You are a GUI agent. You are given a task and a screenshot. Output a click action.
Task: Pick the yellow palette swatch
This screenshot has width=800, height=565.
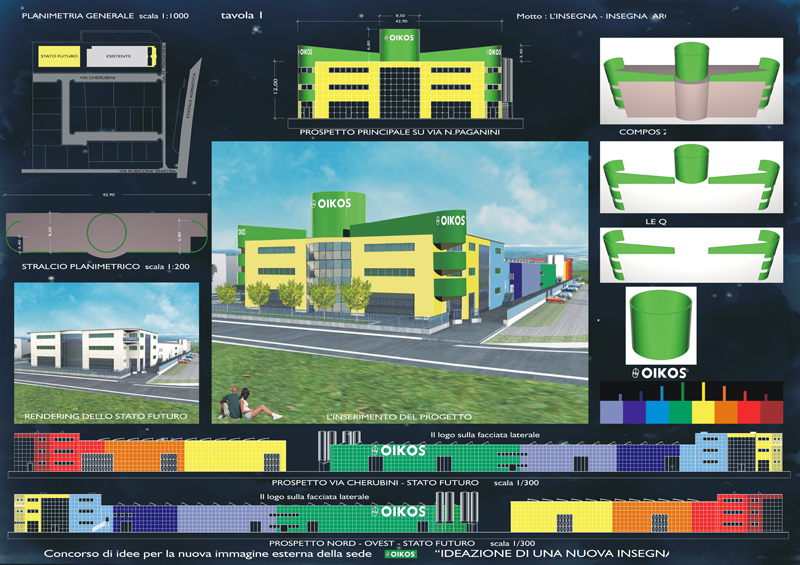(703, 412)
